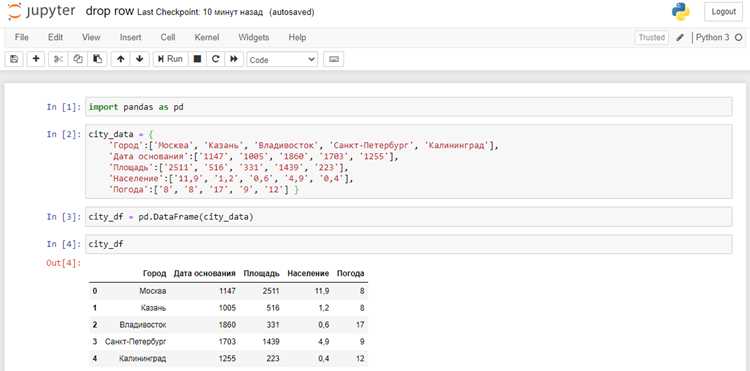
Task: Copy selected cells icon
Action: [x=78, y=59]
